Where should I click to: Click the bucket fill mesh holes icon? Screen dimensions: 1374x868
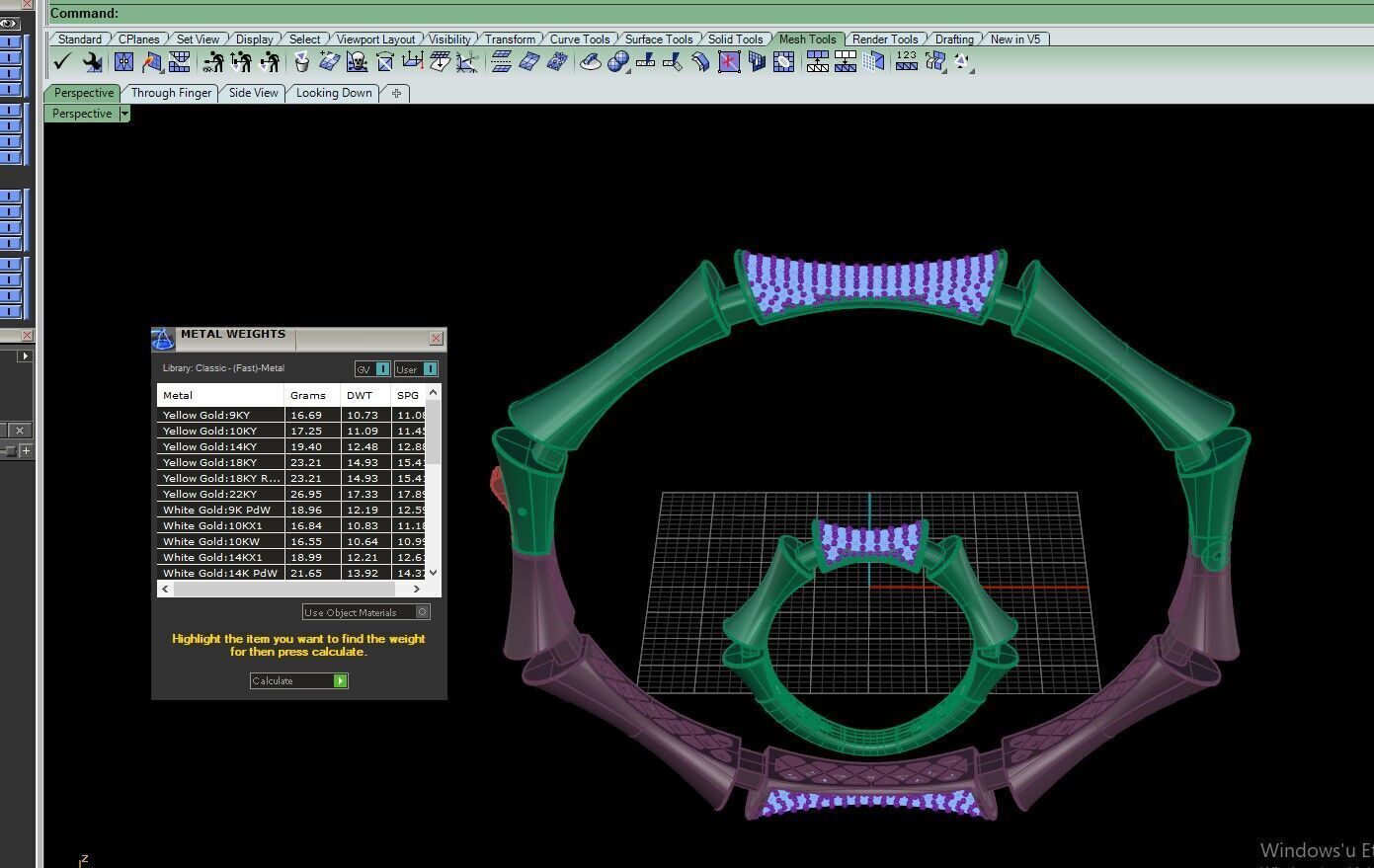click(x=301, y=62)
